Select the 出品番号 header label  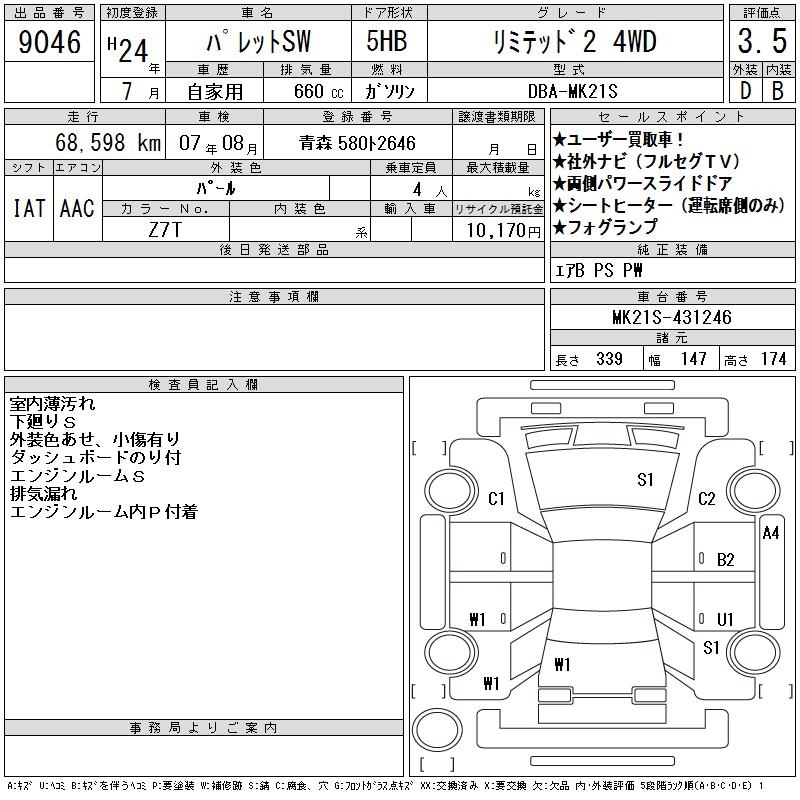point(49,13)
